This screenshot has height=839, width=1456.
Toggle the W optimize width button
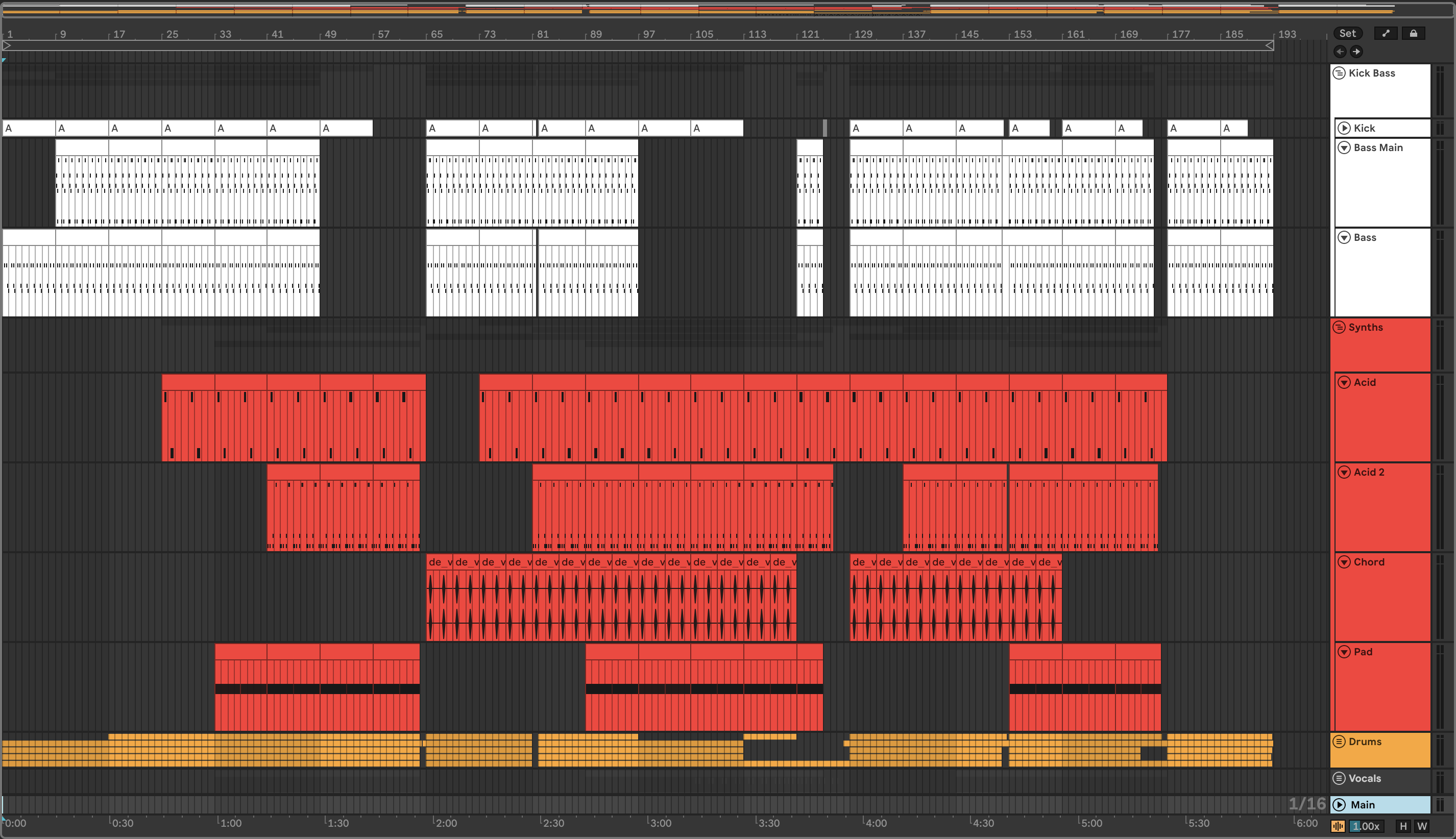click(1422, 826)
